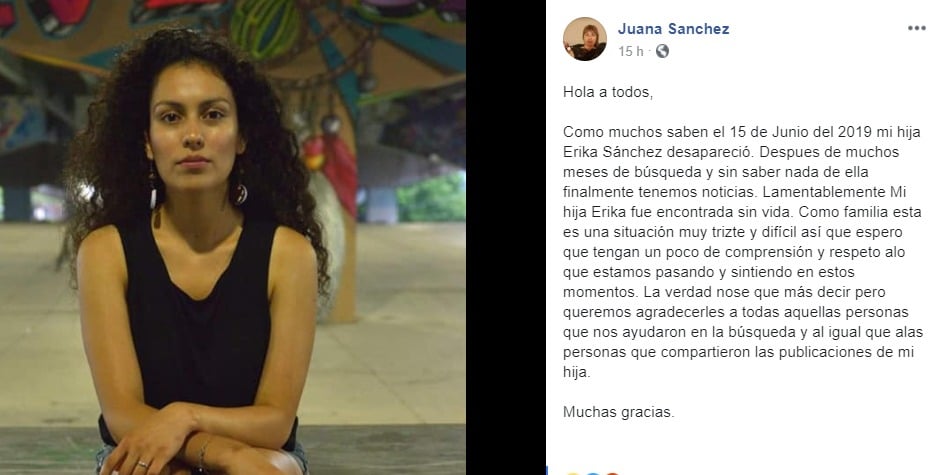Visit the Juana Sanchez name link

[x=674, y=29]
